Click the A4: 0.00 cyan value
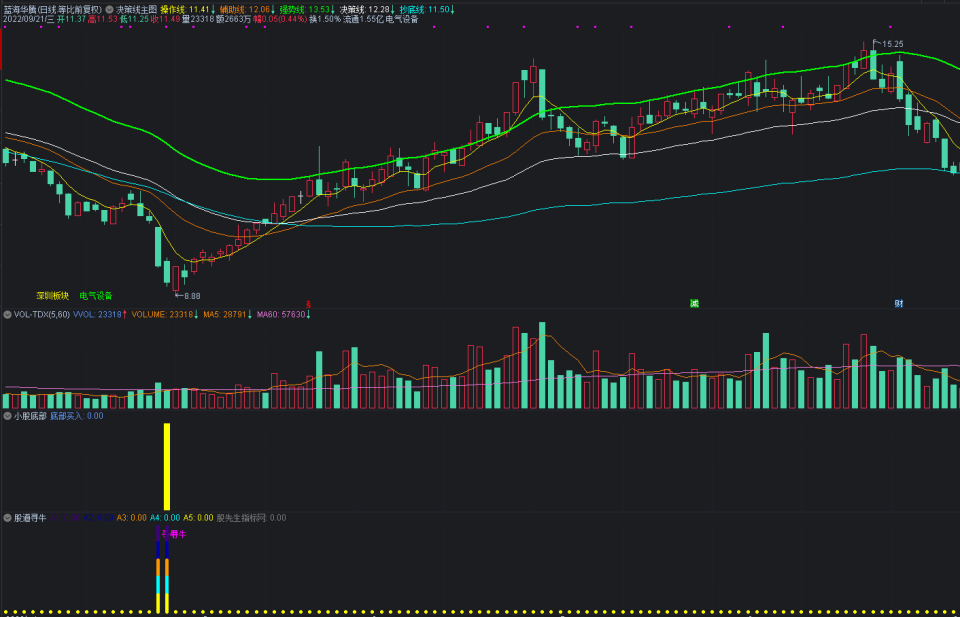The height and width of the screenshot is (617, 960). tap(165, 518)
